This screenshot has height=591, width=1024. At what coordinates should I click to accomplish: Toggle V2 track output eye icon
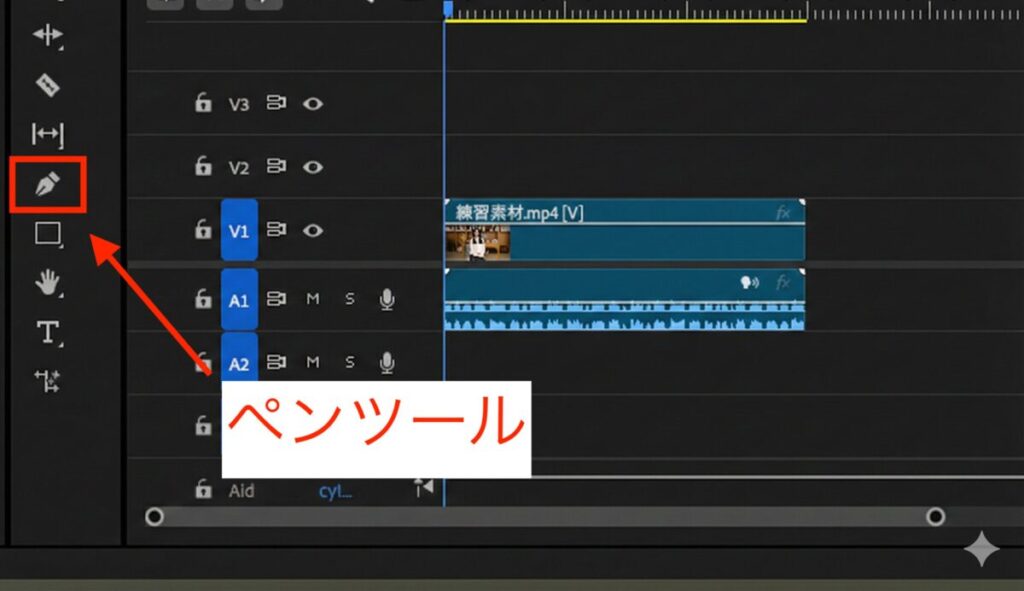tap(312, 167)
